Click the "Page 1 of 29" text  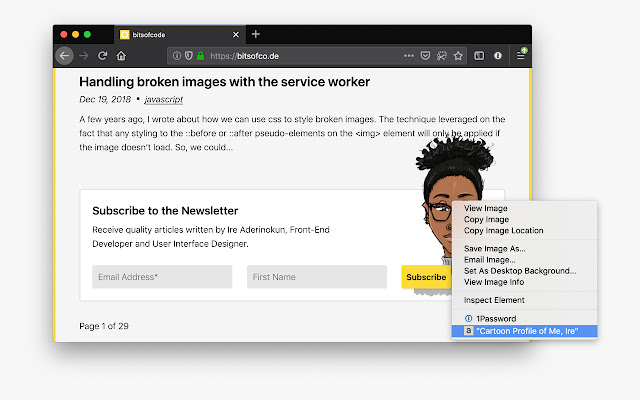104,326
